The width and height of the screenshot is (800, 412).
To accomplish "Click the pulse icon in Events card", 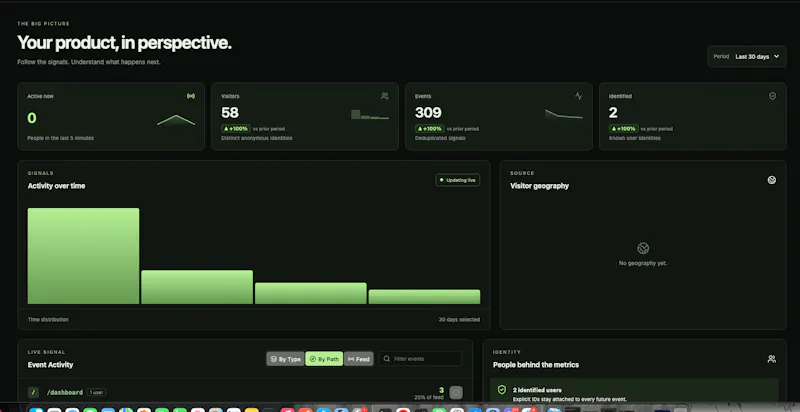I will click(579, 96).
